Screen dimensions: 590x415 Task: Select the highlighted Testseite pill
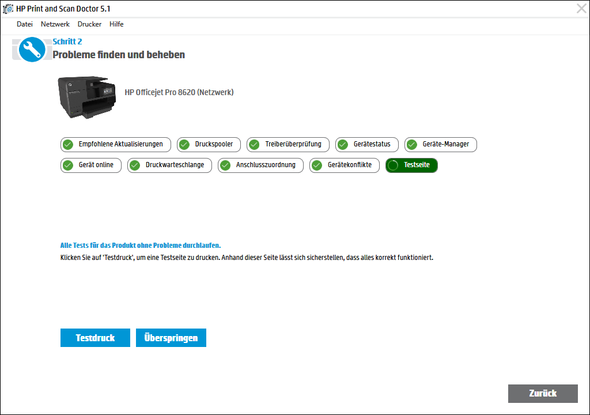(412, 165)
